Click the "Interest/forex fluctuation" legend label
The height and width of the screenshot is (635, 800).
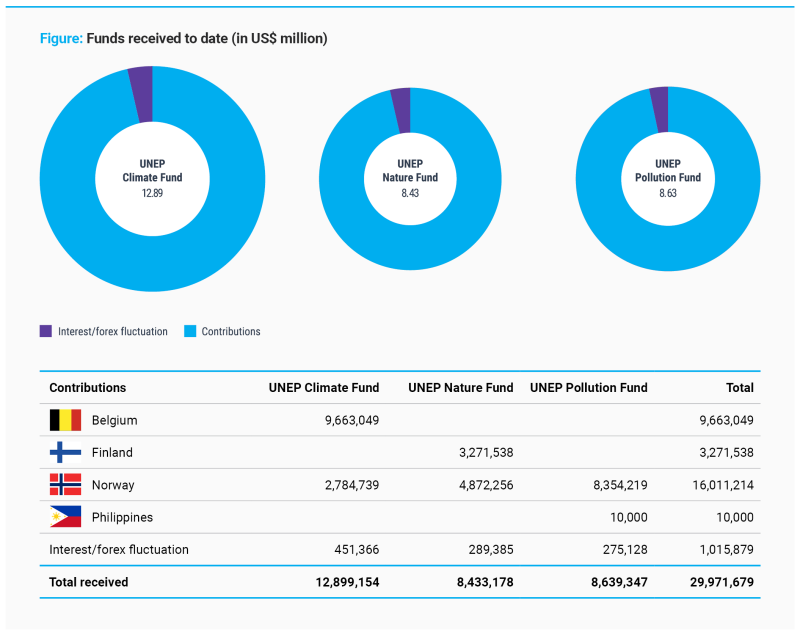coord(113,332)
